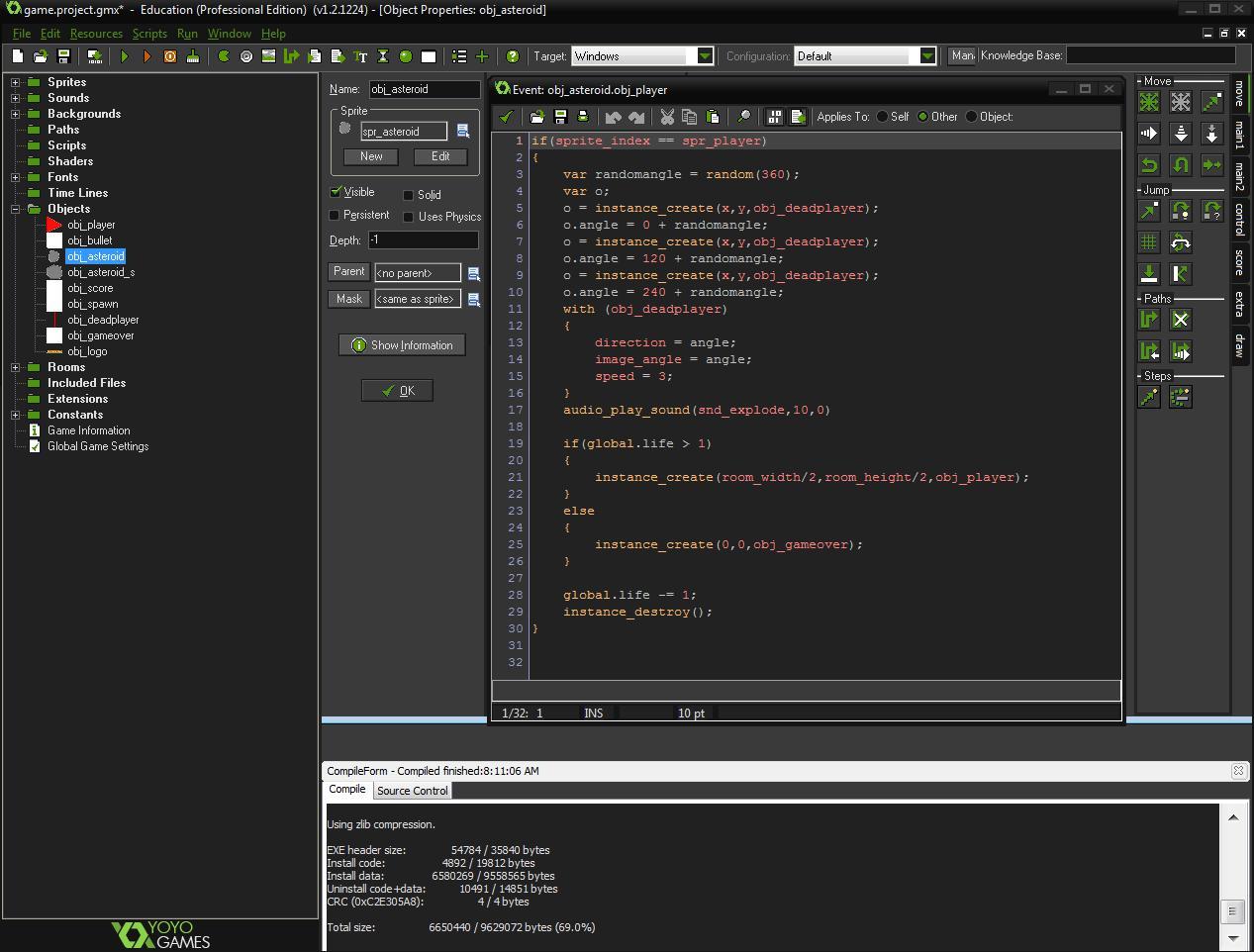1254x952 pixels.
Task: Click the Show Information button
Action: point(402,345)
